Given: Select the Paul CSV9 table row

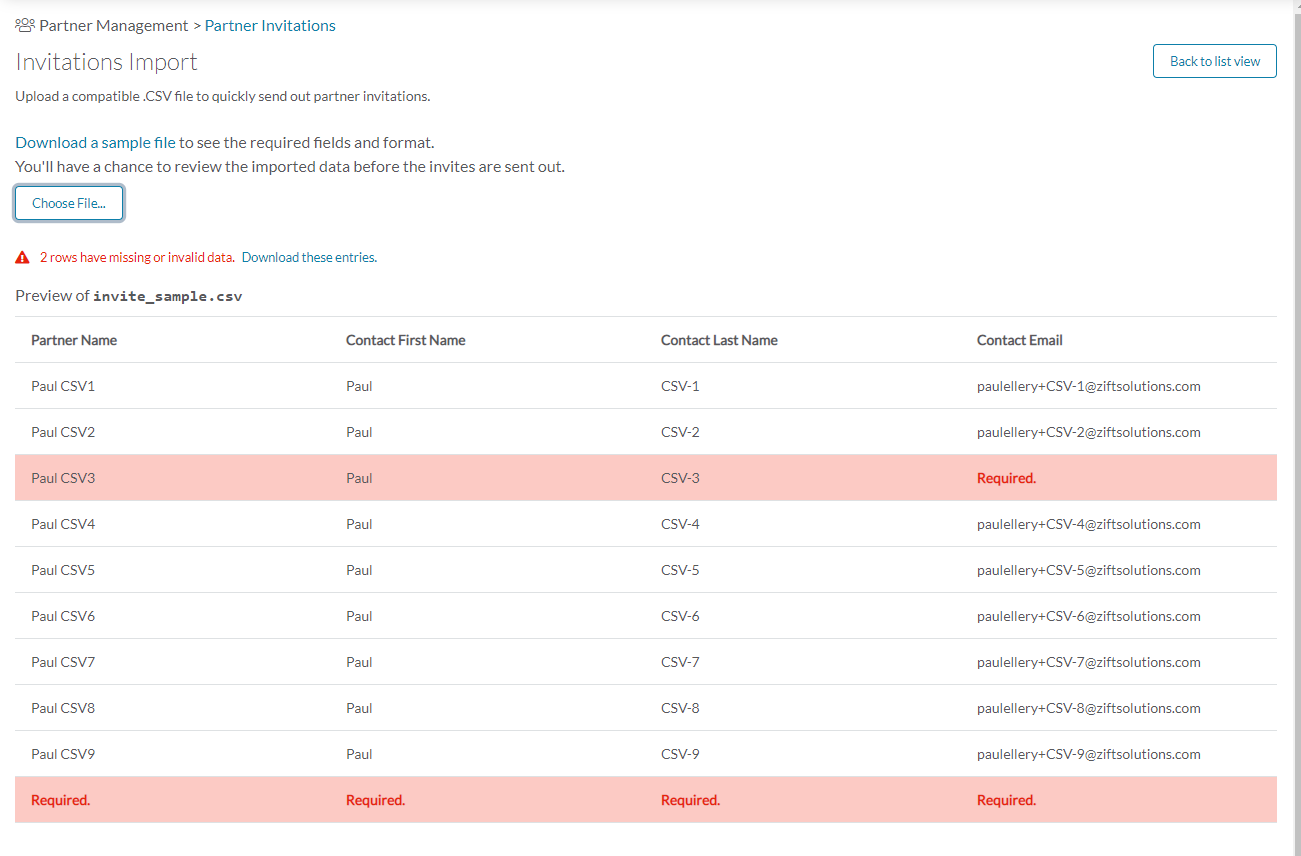Looking at the screenshot, I should tap(400, 753).
